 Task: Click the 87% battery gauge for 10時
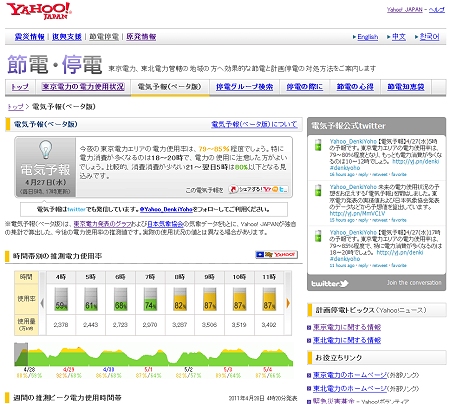(239, 299)
